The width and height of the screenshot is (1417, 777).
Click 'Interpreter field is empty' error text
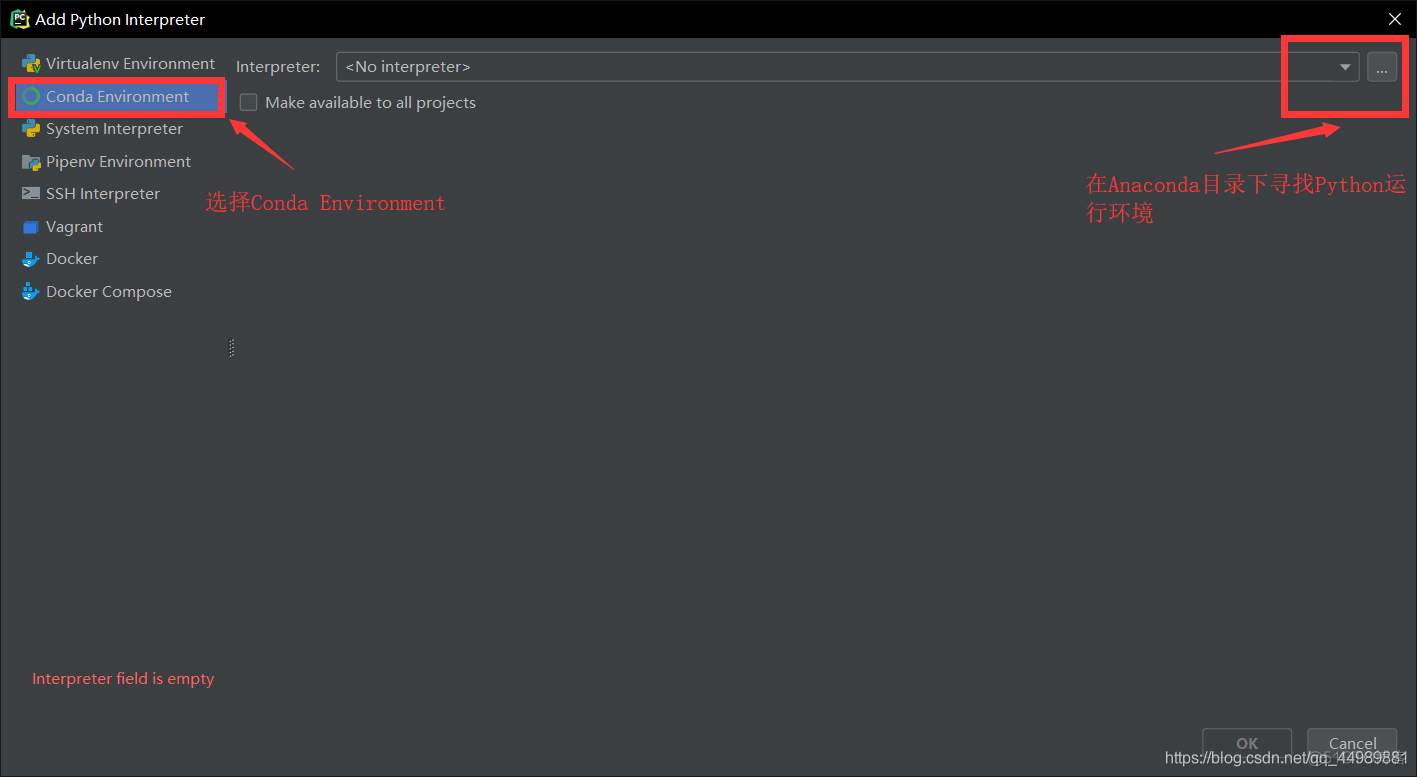[123, 679]
